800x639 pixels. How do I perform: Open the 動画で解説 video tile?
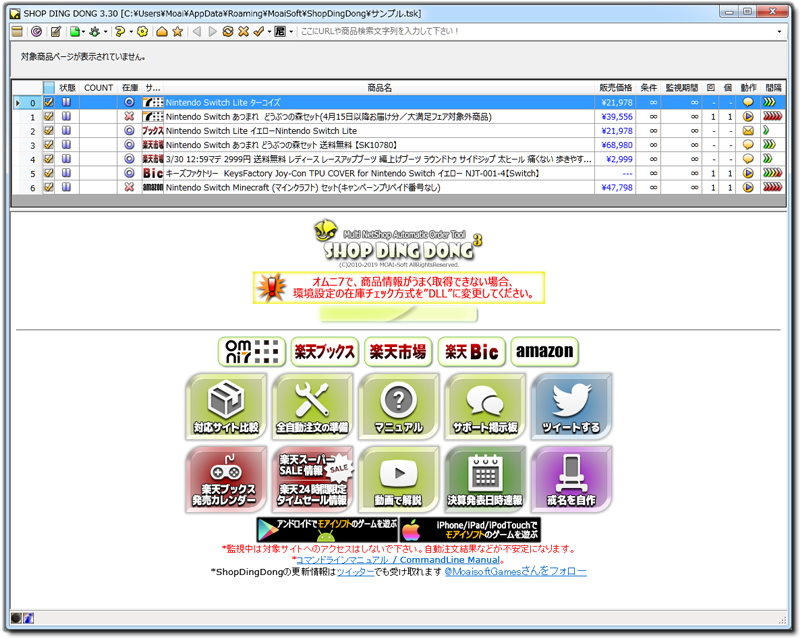point(398,479)
